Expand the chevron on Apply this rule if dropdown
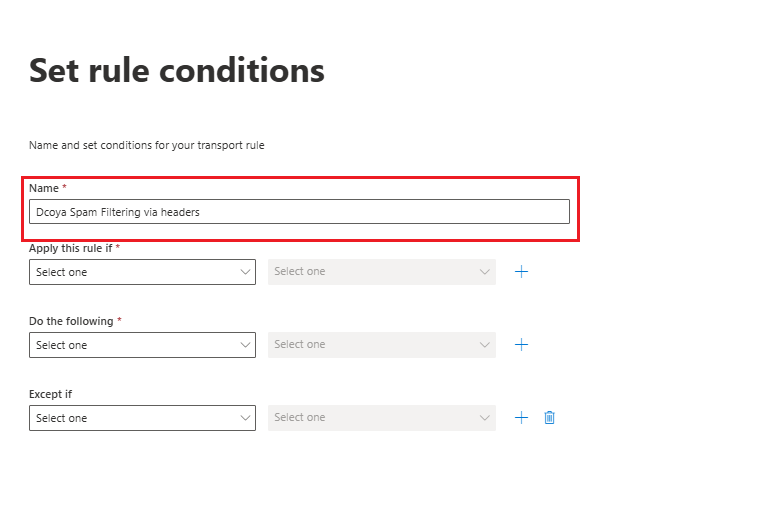 pos(245,272)
